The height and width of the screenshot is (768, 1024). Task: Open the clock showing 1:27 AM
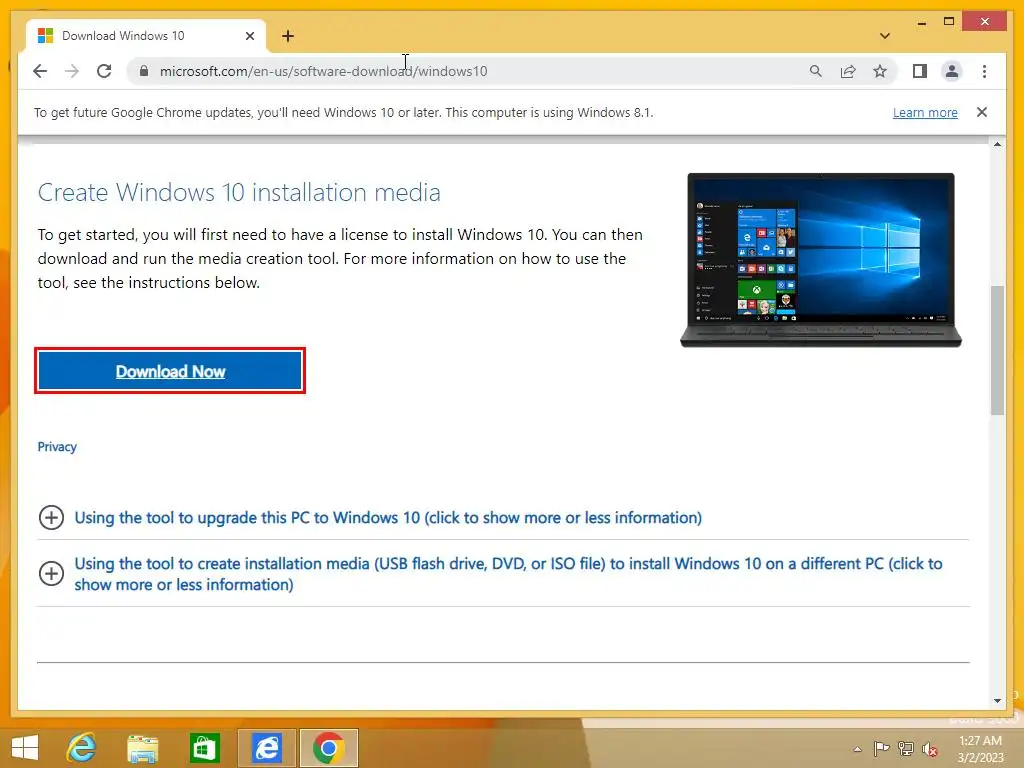click(980, 748)
